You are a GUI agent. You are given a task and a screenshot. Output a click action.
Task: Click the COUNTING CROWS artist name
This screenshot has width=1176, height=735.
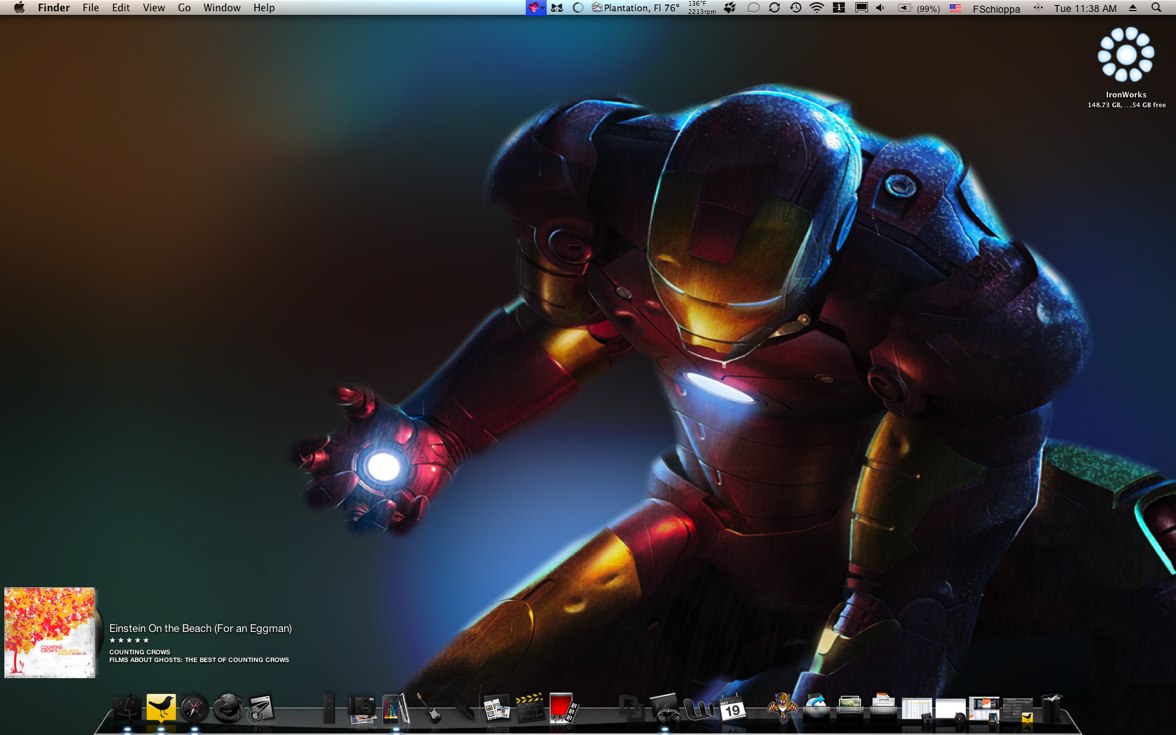click(140, 652)
